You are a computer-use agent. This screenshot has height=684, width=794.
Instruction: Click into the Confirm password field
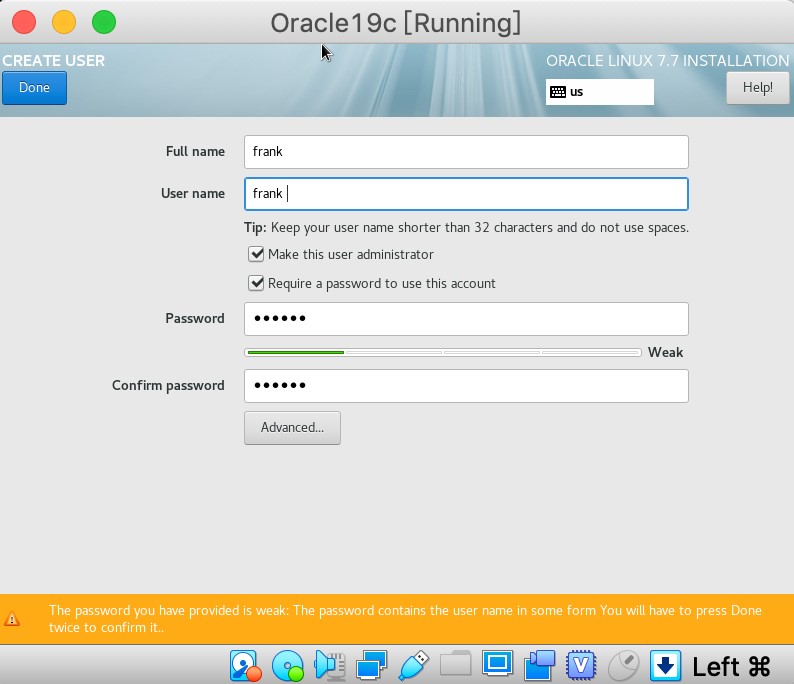466,386
